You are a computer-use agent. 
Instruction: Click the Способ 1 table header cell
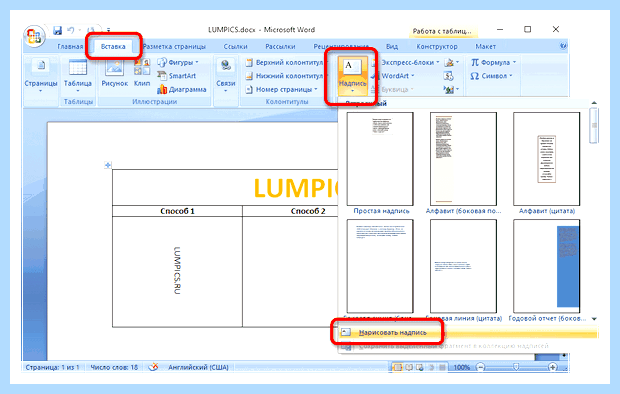(177, 211)
